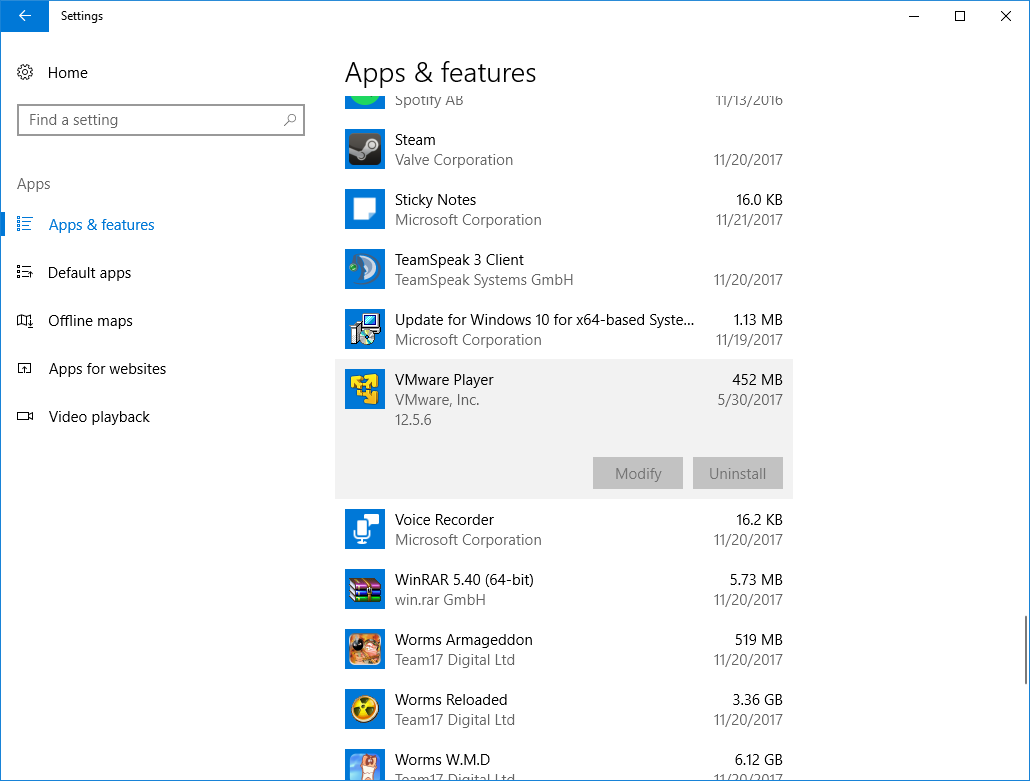Select the Voice Recorder entry
This screenshot has height=781, width=1030.
point(564,529)
